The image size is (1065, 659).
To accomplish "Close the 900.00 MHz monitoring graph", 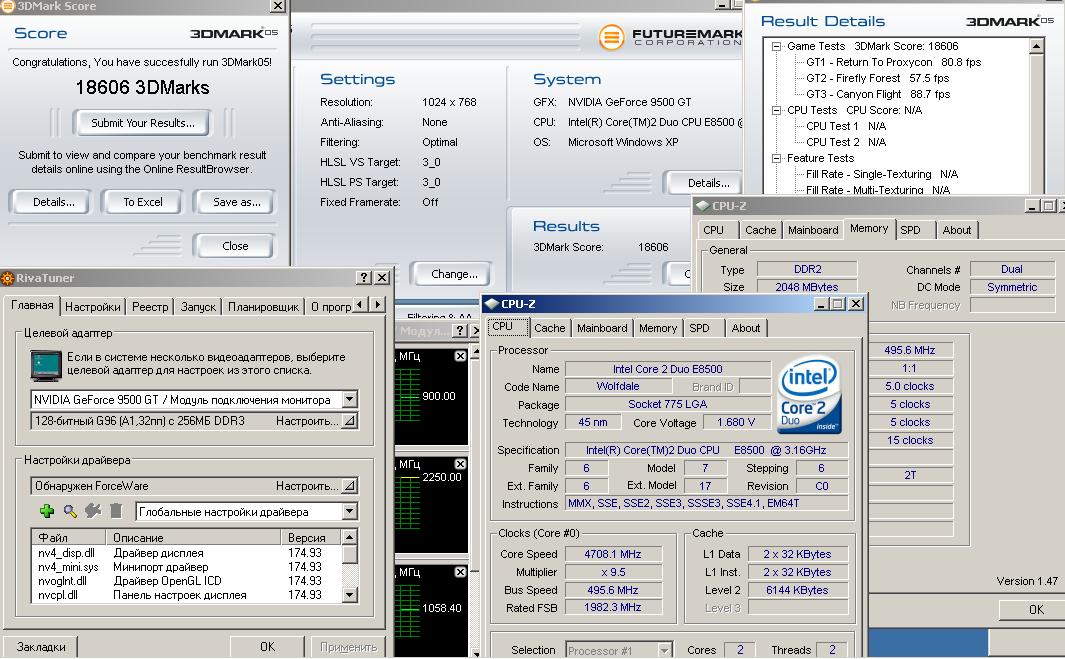I will click(460, 356).
